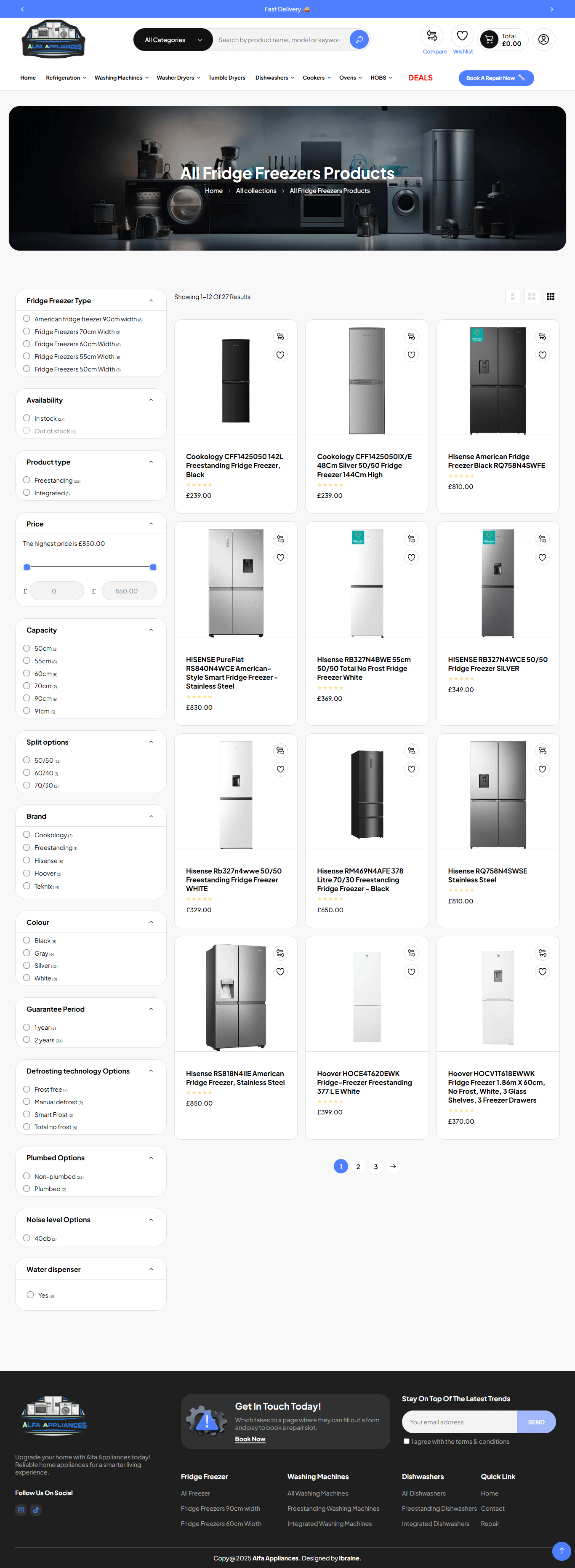The width and height of the screenshot is (575, 1568).
Task: Go to next announcement with right arrow
Action: [x=552, y=9]
